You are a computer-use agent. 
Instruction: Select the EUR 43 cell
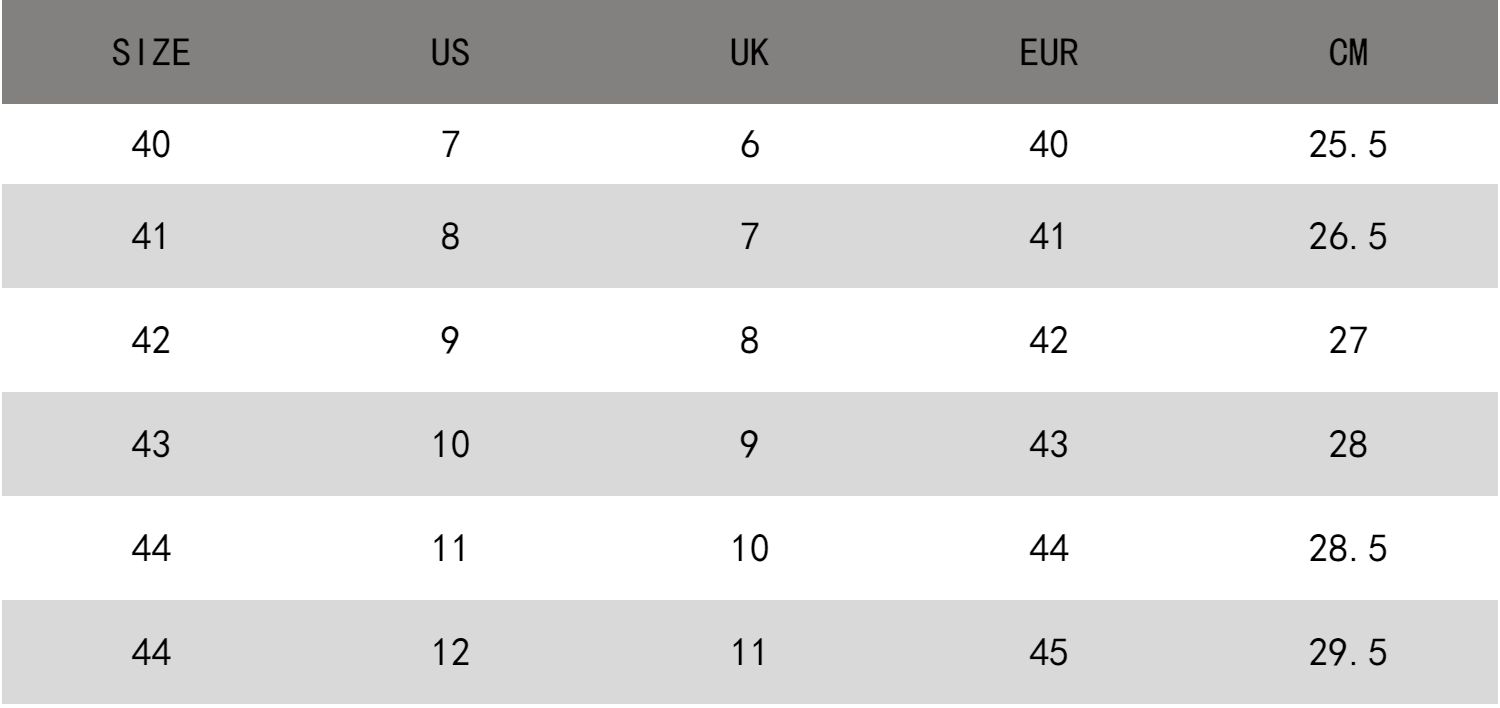[1048, 446]
